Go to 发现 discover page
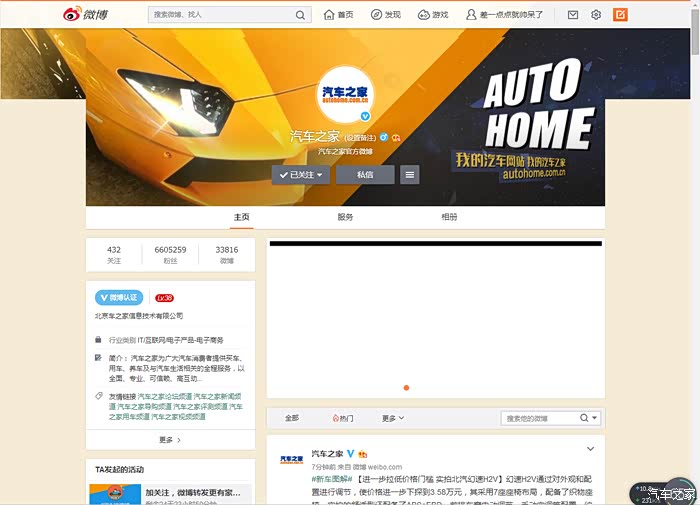700x505 pixels. (x=385, y=15)
